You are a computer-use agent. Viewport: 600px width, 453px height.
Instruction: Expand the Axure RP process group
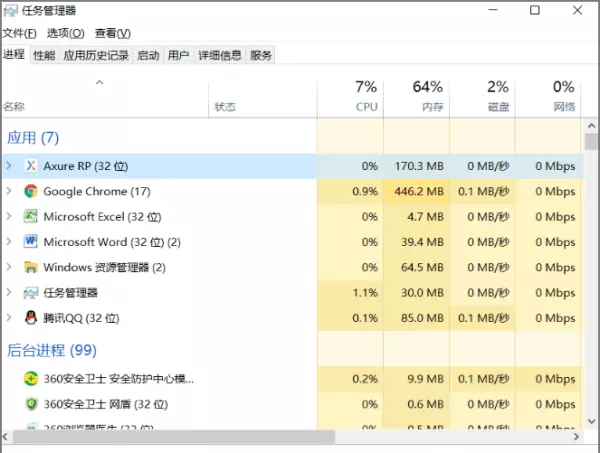tap(9, 165)
